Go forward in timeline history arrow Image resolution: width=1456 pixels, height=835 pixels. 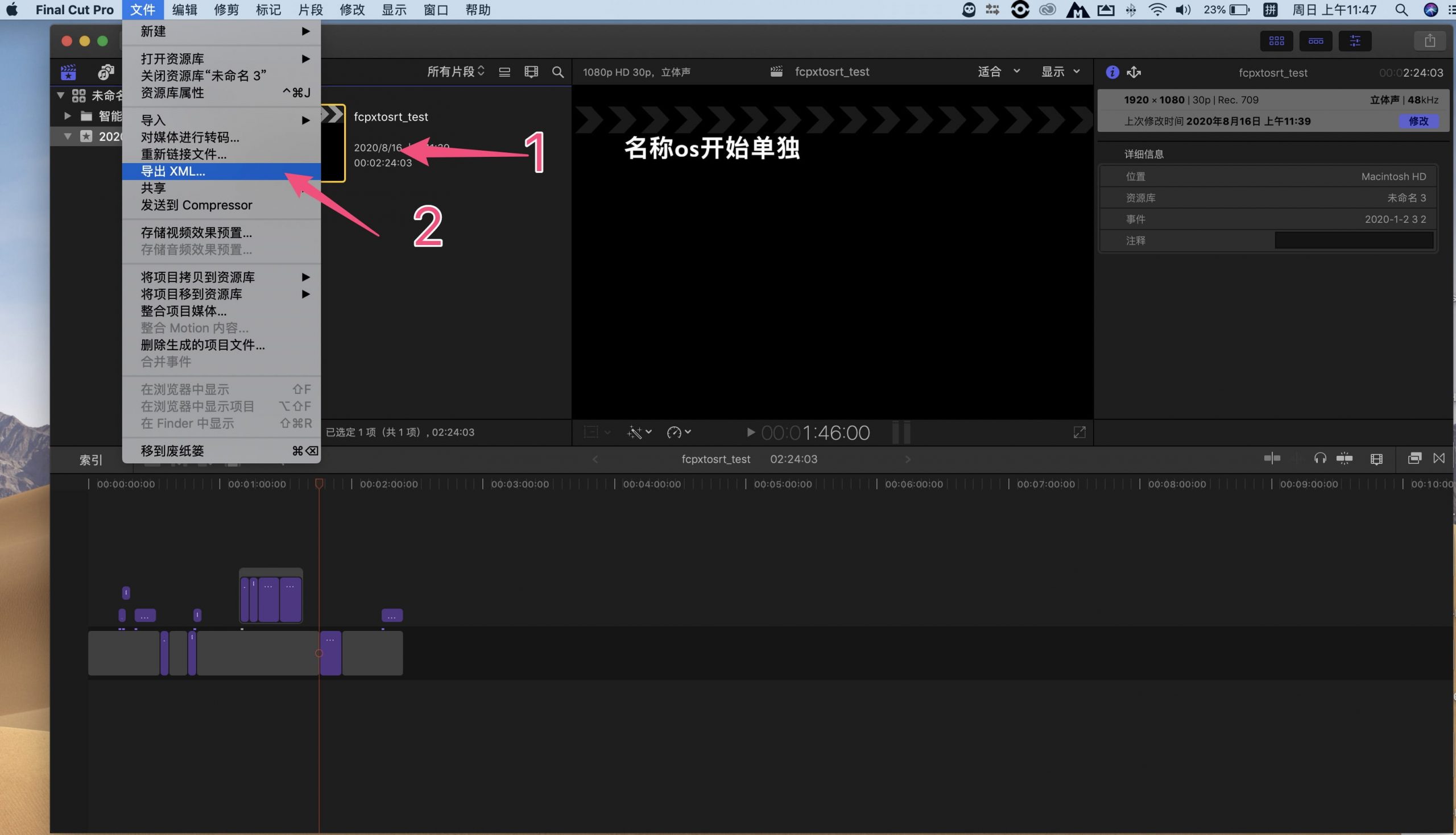[908, 459]
